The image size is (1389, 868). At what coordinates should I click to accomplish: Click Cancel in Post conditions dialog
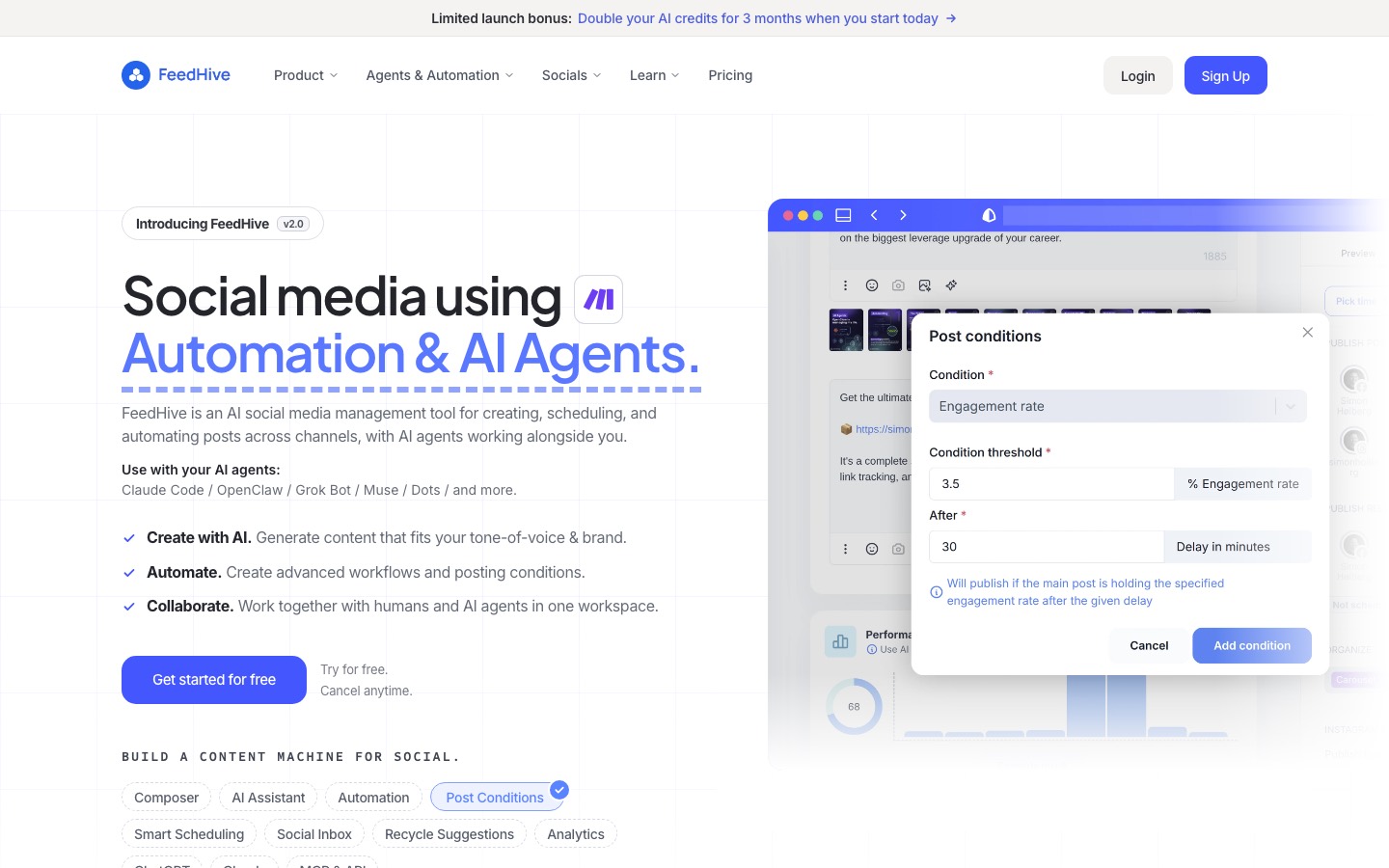click(x=1149, y=645)
